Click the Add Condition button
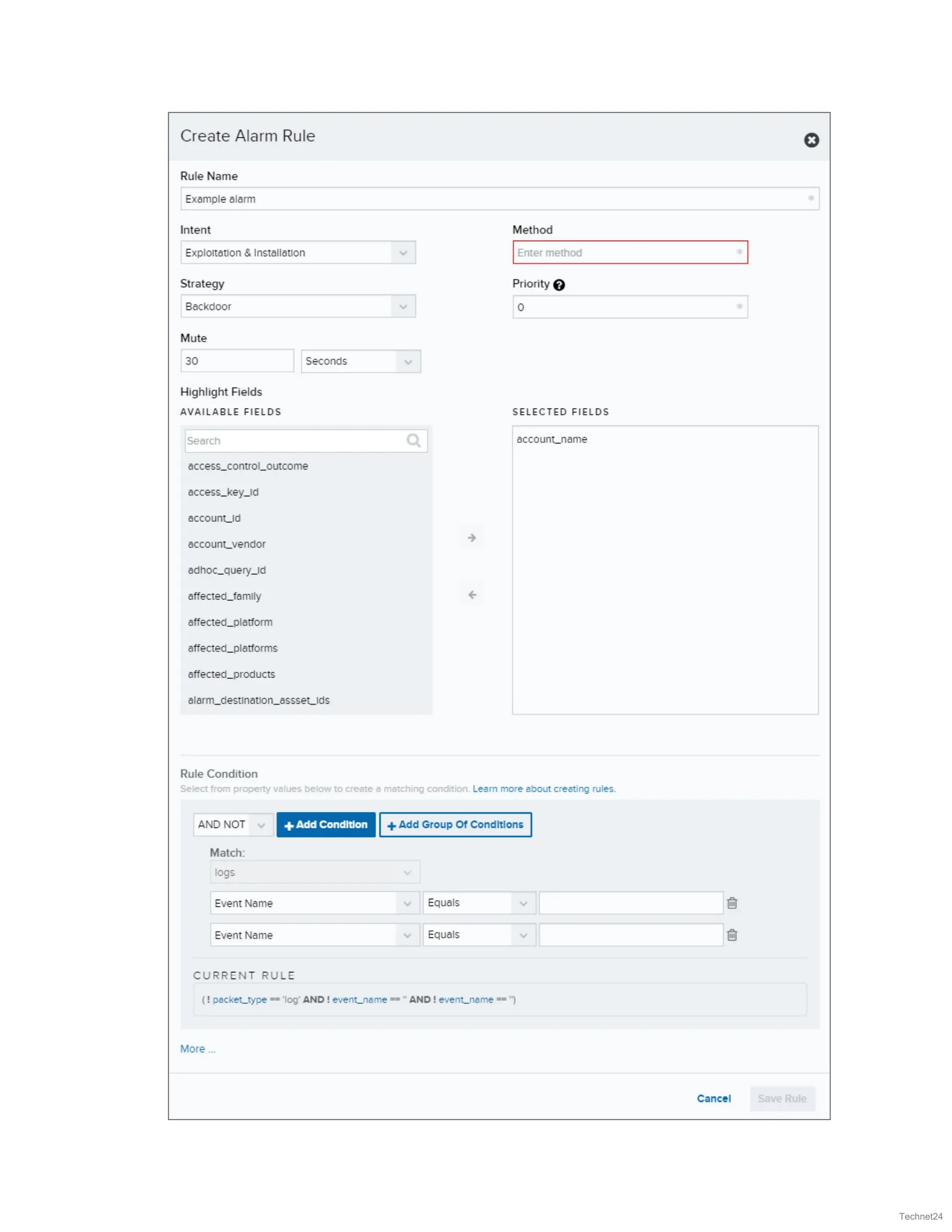952x1232 pixels. 325,824
